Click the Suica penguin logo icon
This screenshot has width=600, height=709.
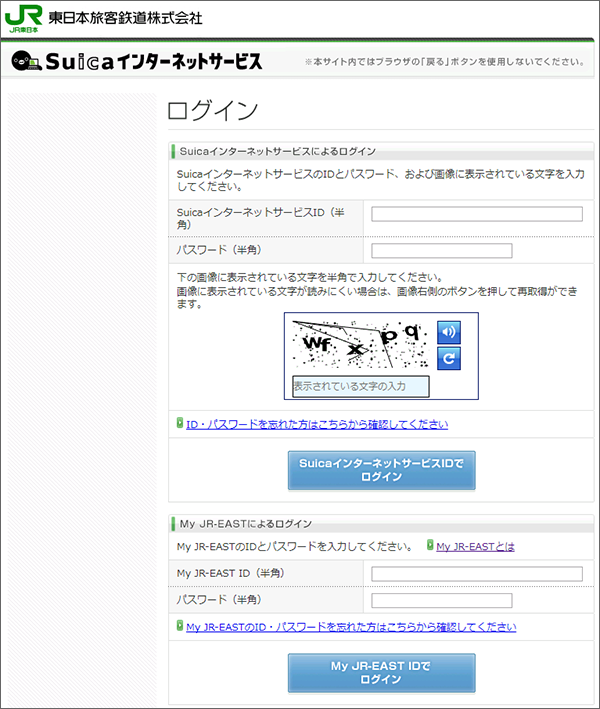26,61
